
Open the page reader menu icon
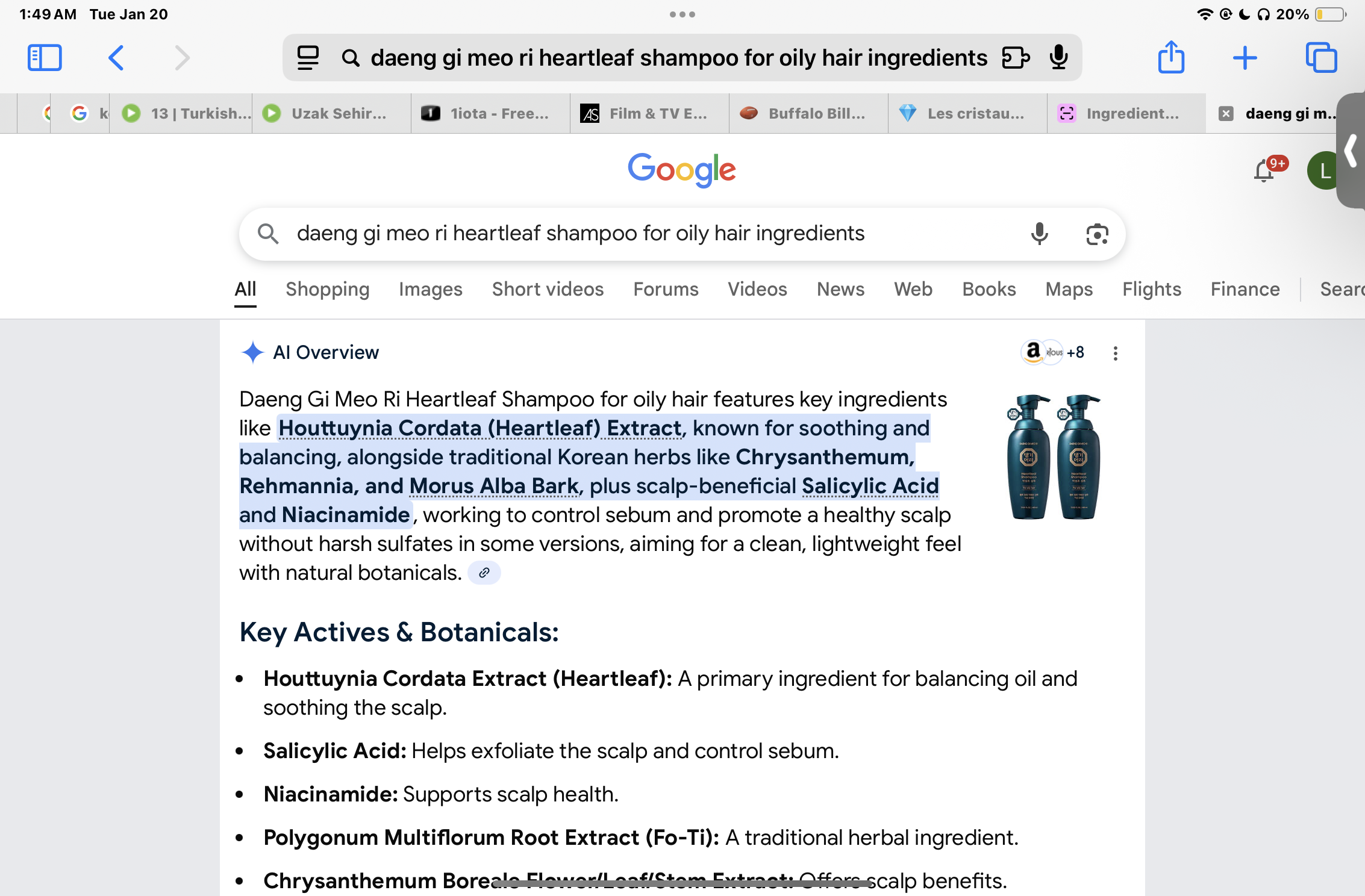pos(308,58)
